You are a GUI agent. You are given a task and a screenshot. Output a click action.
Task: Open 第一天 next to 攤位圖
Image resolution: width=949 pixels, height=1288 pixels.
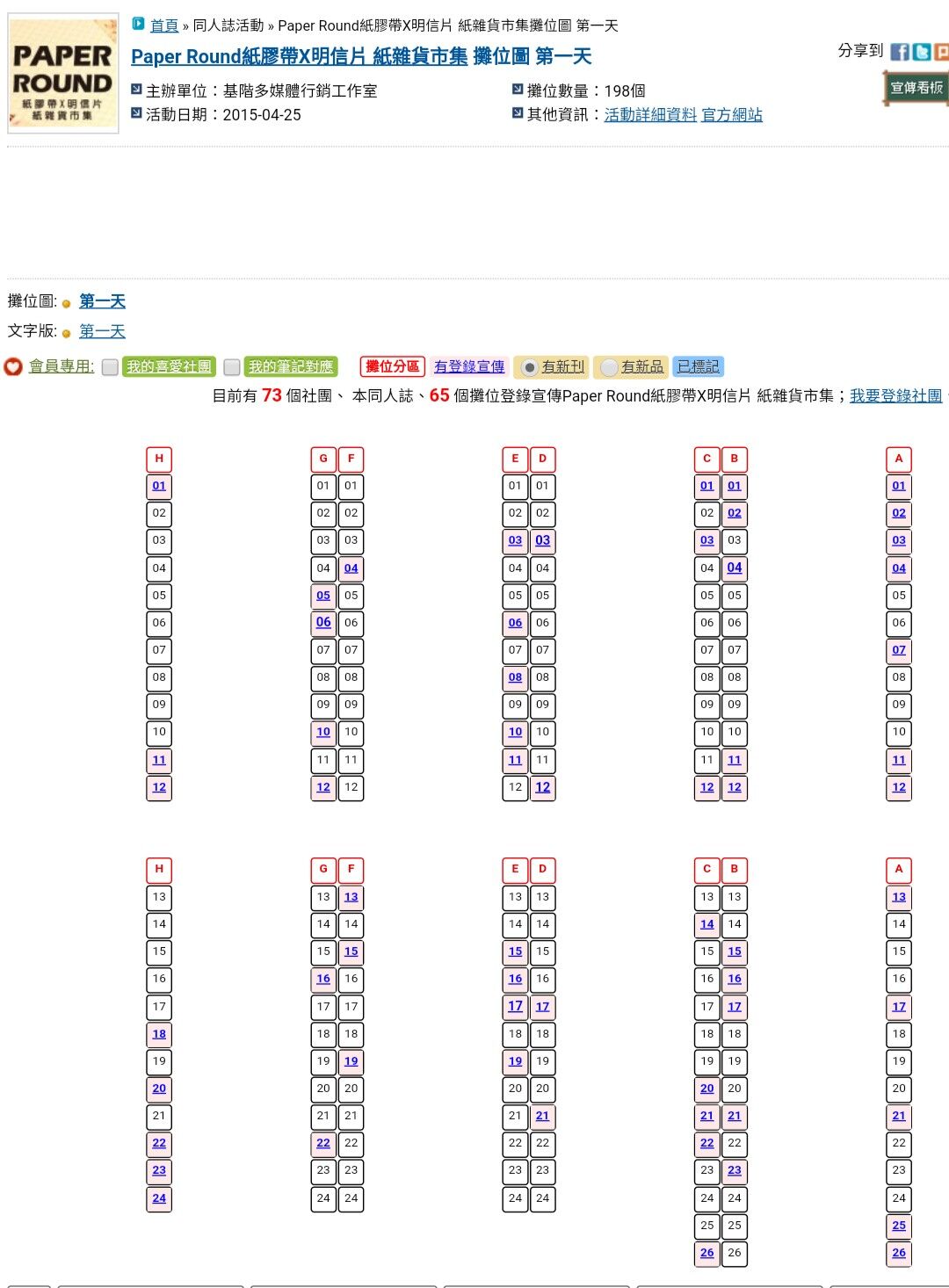coord(102,301)
